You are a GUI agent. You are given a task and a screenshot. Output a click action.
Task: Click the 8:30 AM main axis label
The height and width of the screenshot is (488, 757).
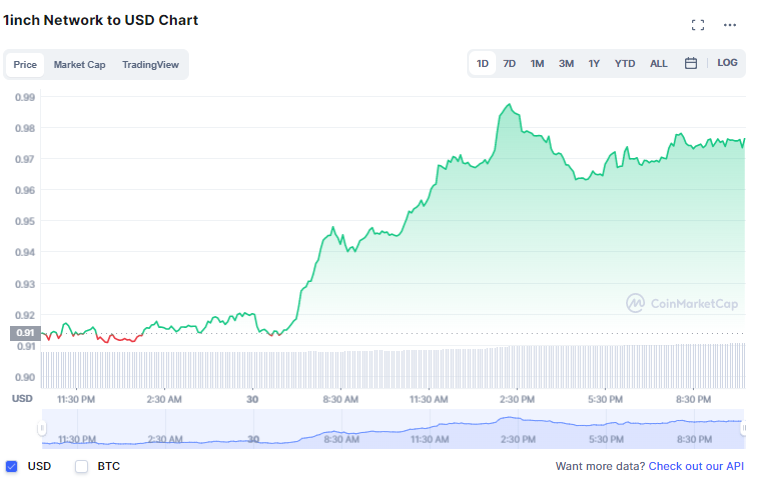tap(340, 400)
